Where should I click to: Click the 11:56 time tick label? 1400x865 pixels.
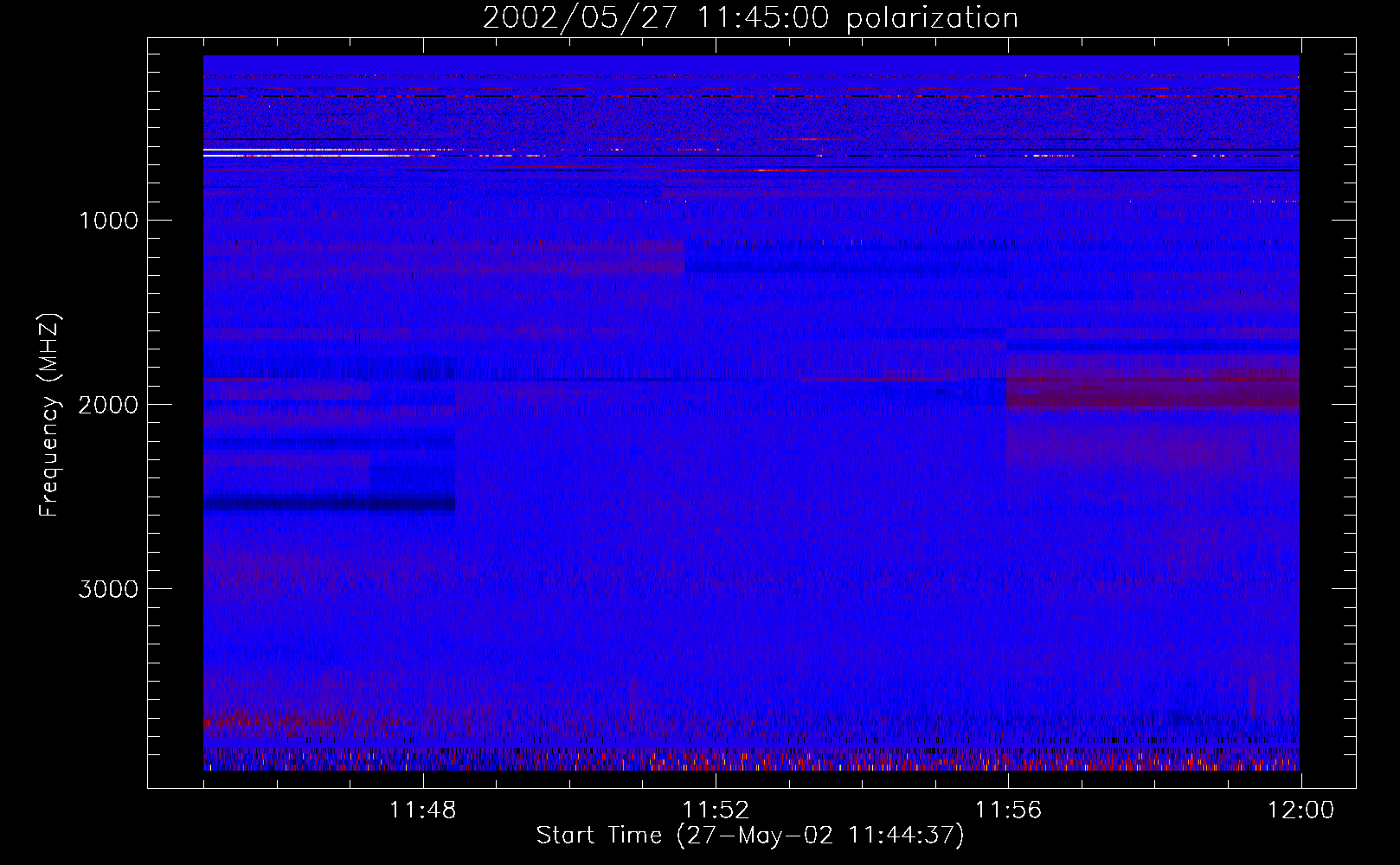click(x=1008, y=811)
